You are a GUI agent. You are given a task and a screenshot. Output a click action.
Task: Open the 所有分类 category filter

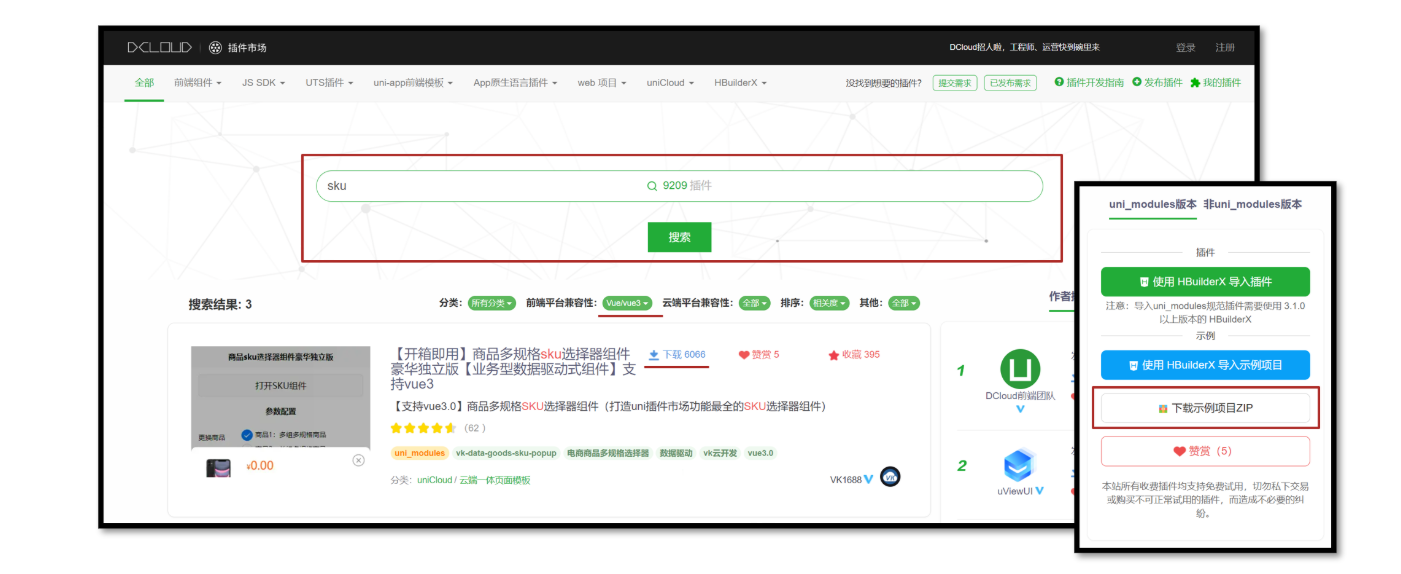[492, 303]
